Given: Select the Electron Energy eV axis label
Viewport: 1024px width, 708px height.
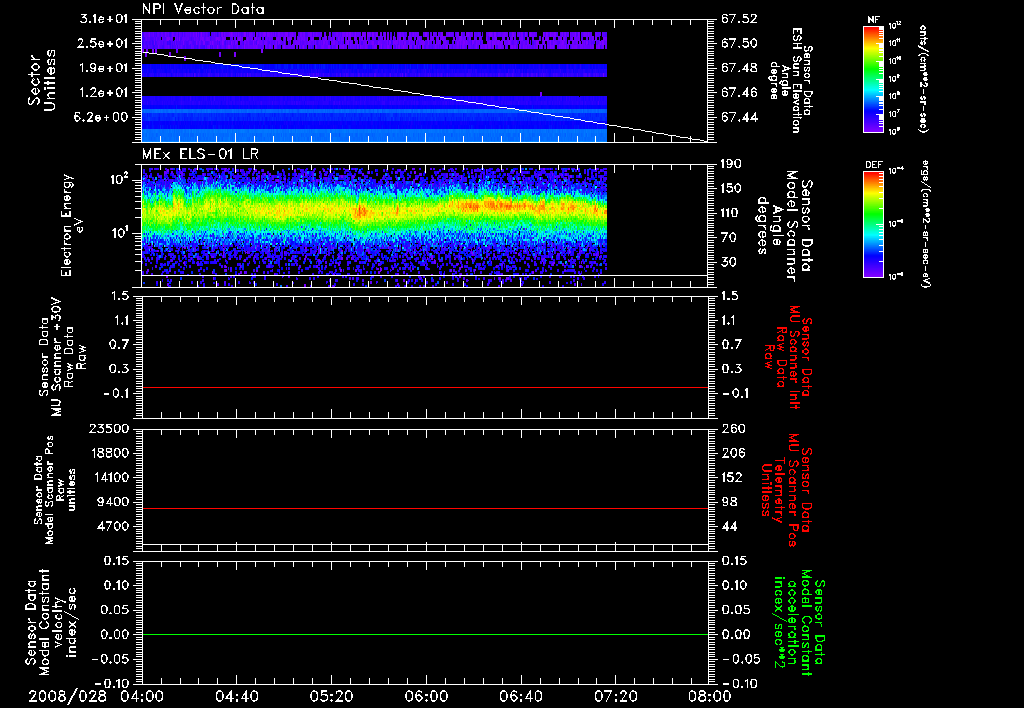Looking at the screenshot, I should [67, 225].
